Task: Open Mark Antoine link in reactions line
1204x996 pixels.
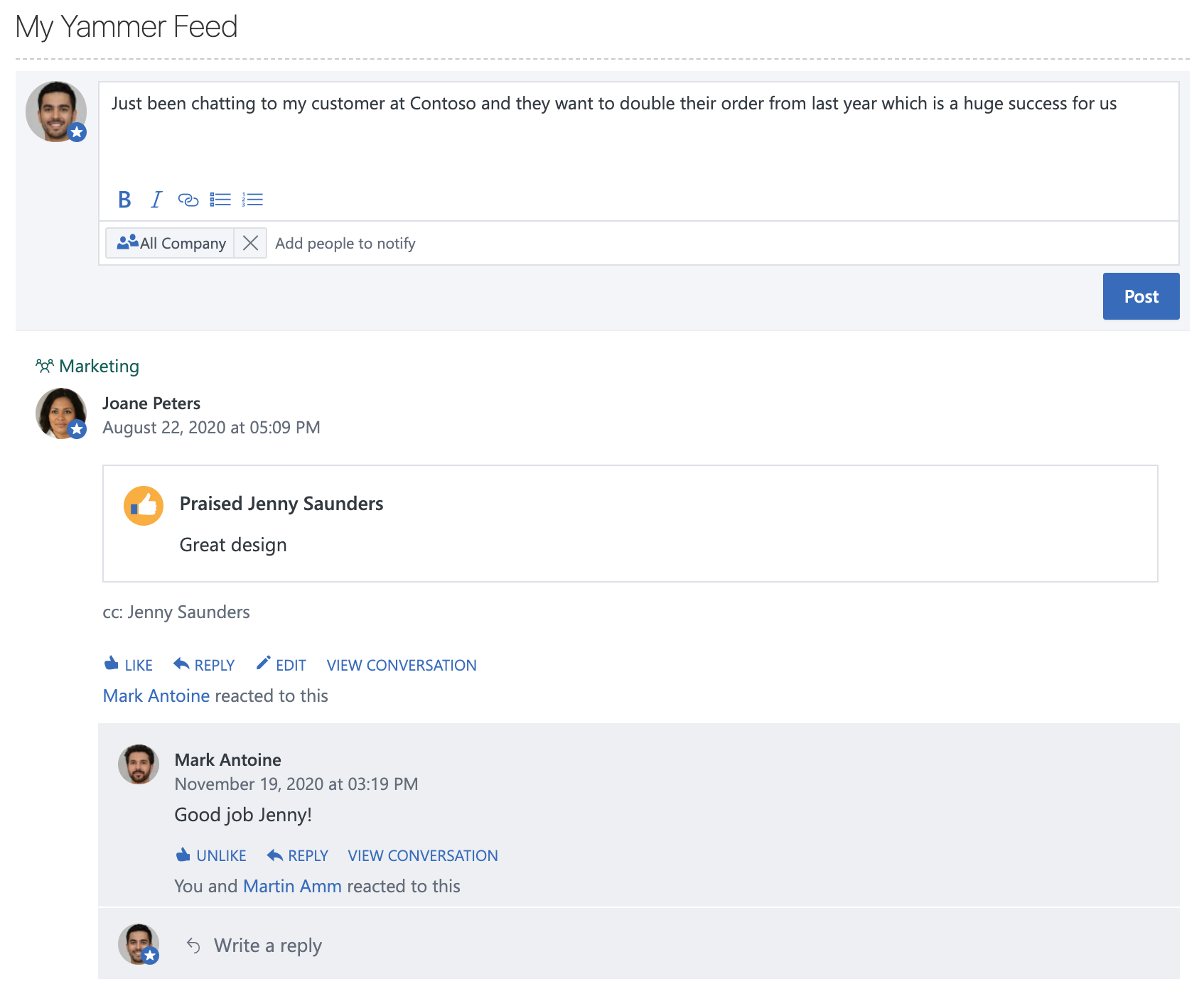Action: [156, 695]
